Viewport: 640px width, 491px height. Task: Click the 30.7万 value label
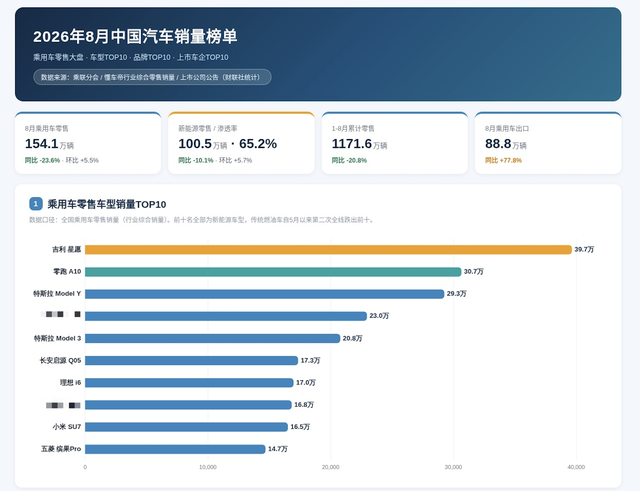click(x=473, y=271)
